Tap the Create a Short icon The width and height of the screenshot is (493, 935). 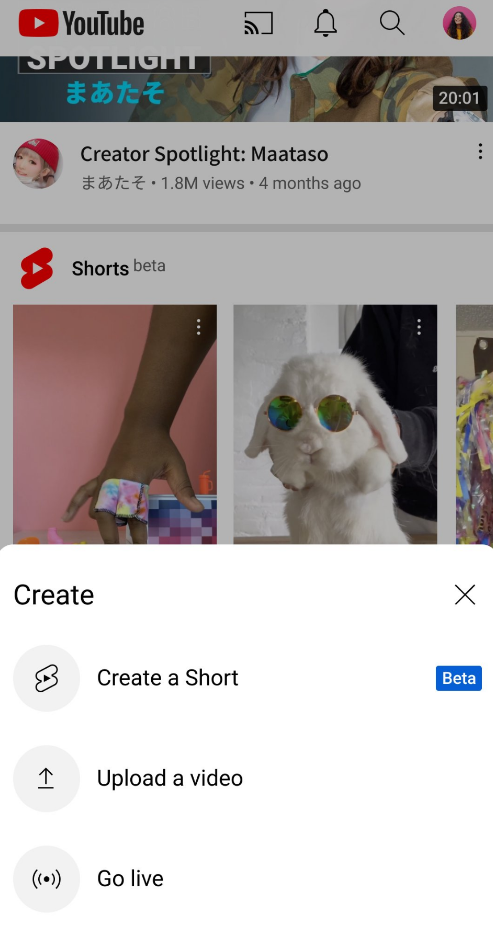[x=46, y=678]
